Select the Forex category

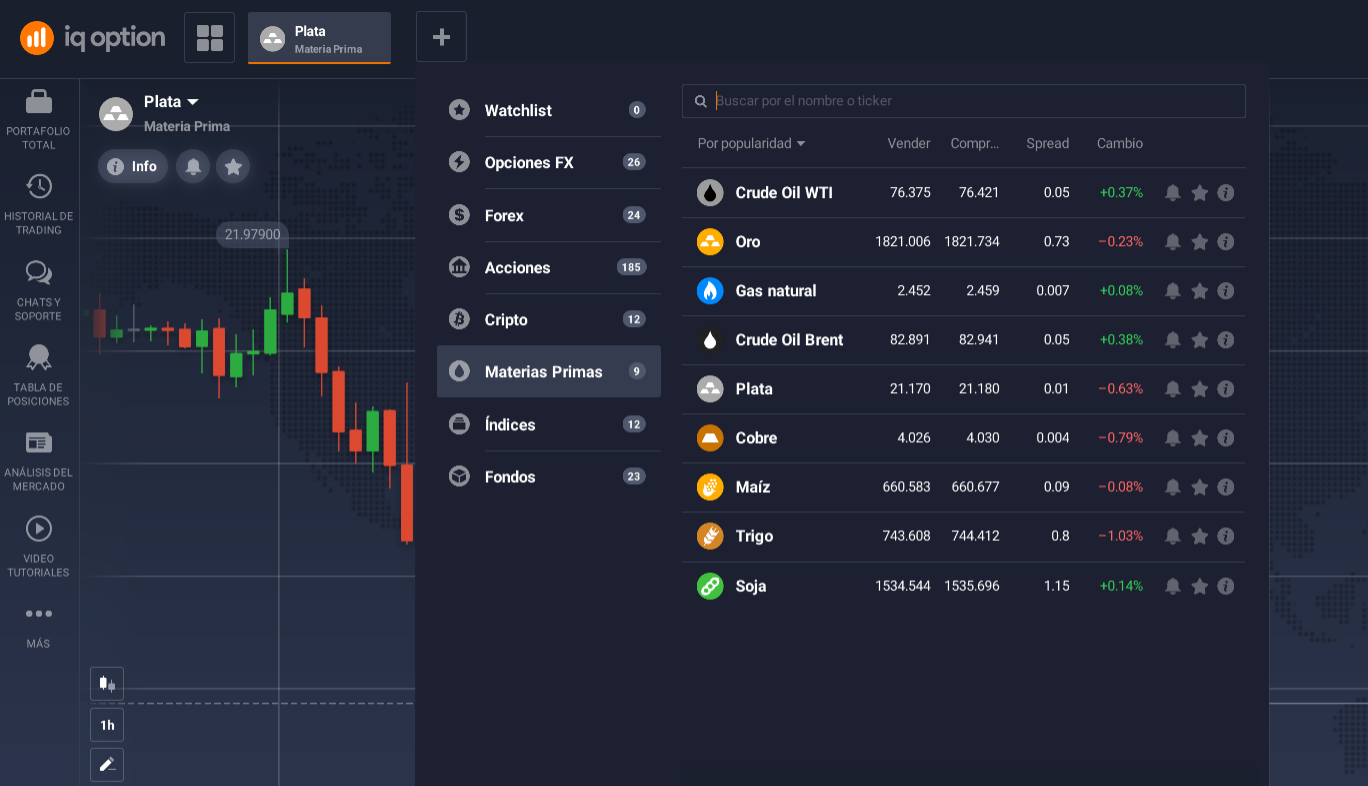click(549, 215)
